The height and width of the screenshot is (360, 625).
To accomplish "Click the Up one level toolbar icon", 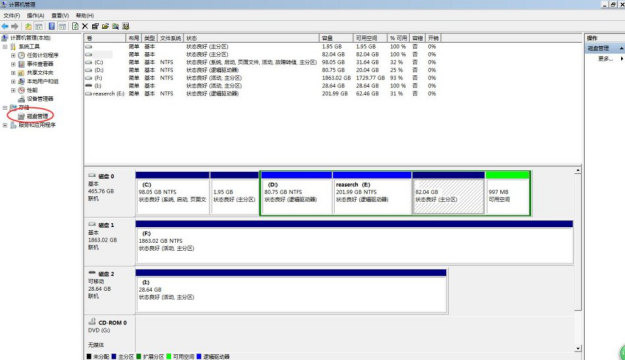I will 28,26.
